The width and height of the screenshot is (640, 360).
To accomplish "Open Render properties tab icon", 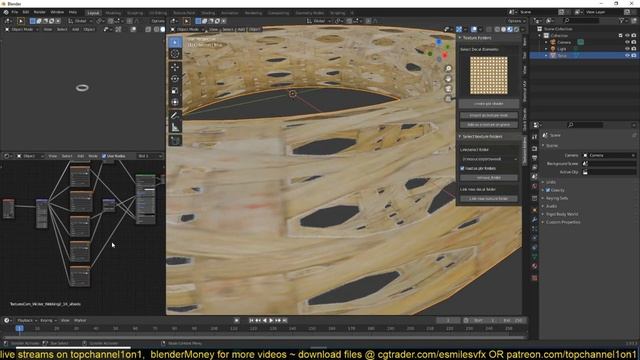I will [535, 148].
